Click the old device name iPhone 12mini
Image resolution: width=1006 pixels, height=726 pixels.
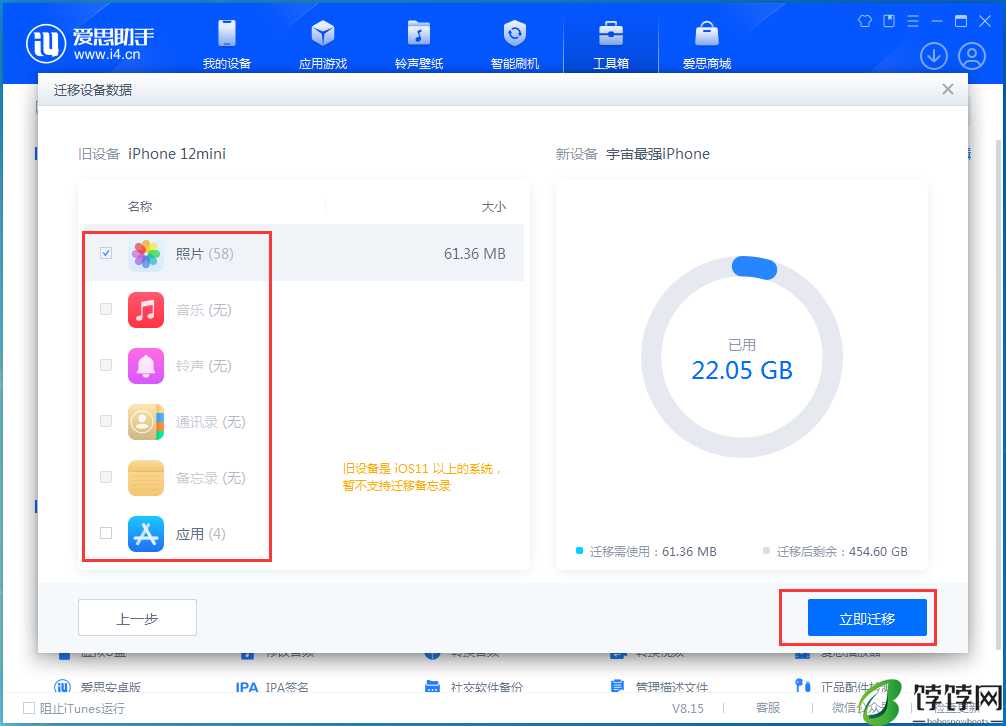(x=177, y=154)
